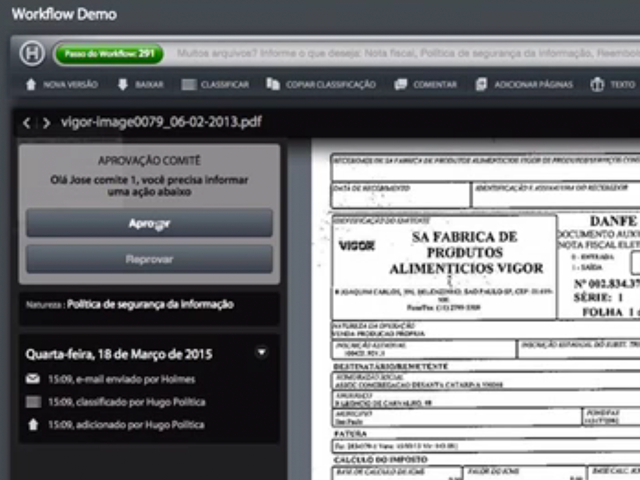
Task: Select entry e-mail enviado por Holmes
Action: tap(122, 379)
